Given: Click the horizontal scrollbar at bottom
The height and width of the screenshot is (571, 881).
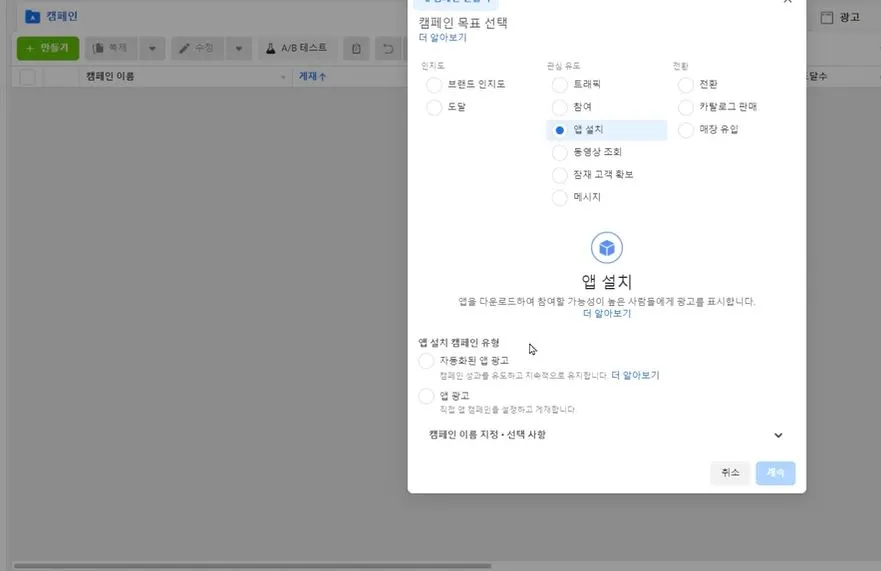Looking at the screenshot, I should [252, 566].
